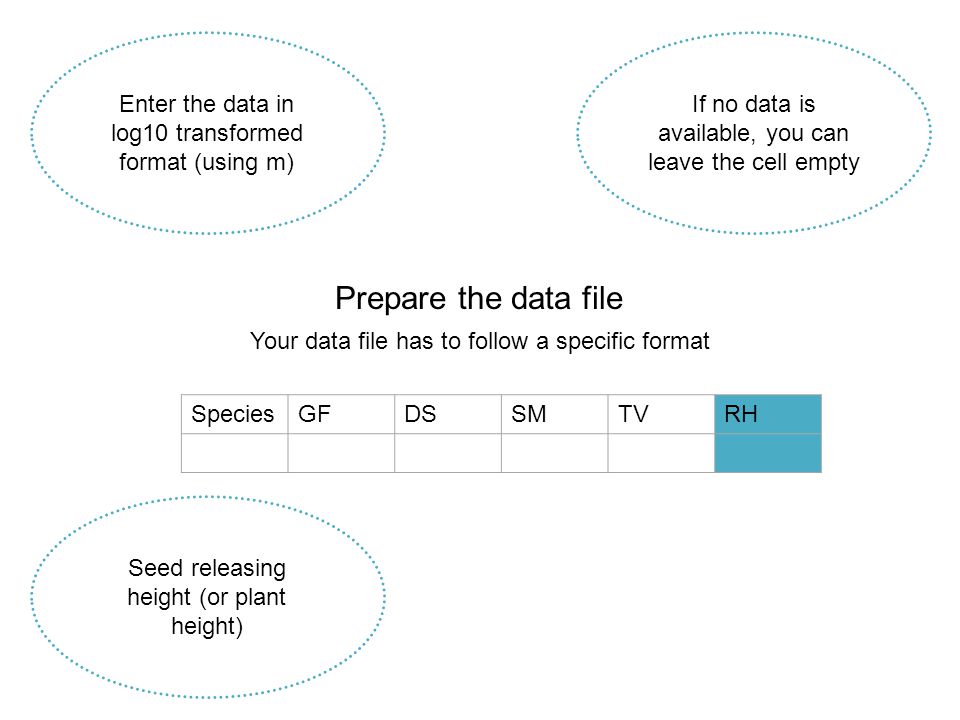This screenshot has height=720, width=960.
Task: Click empty cell below DS
Action: pos(448,453)
